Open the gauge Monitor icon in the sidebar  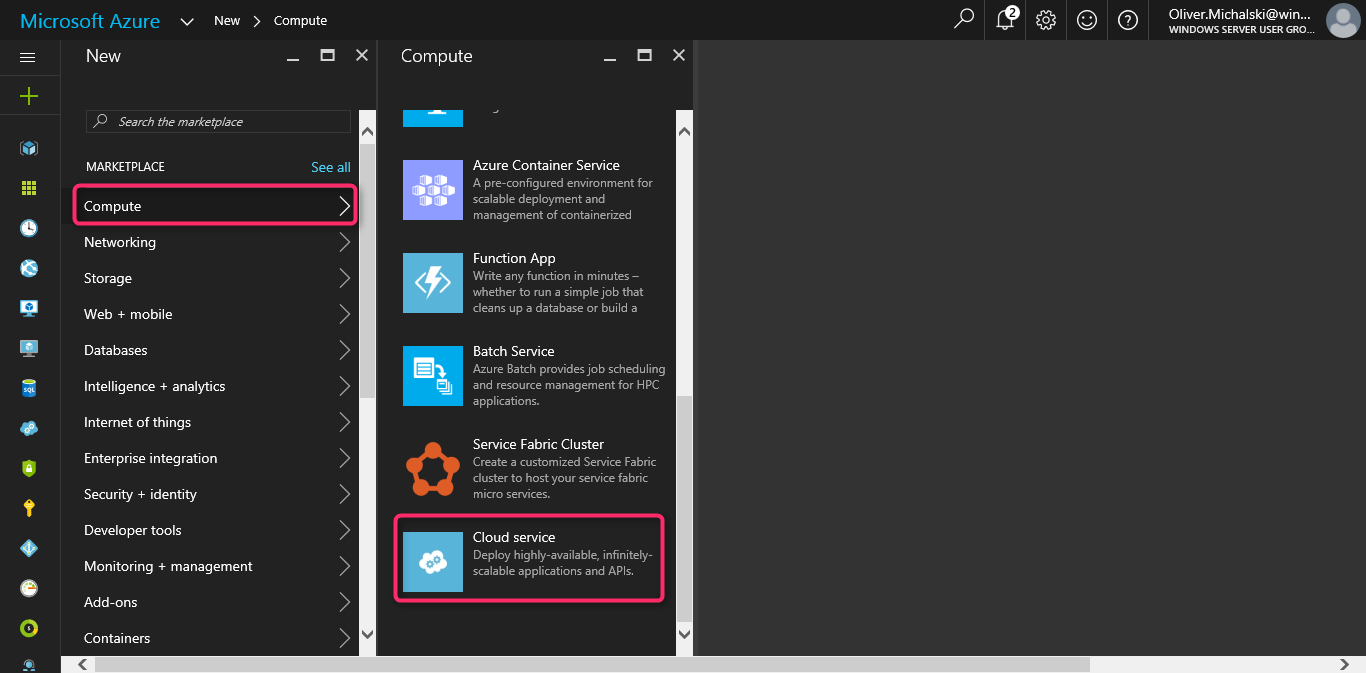[28, 588]
